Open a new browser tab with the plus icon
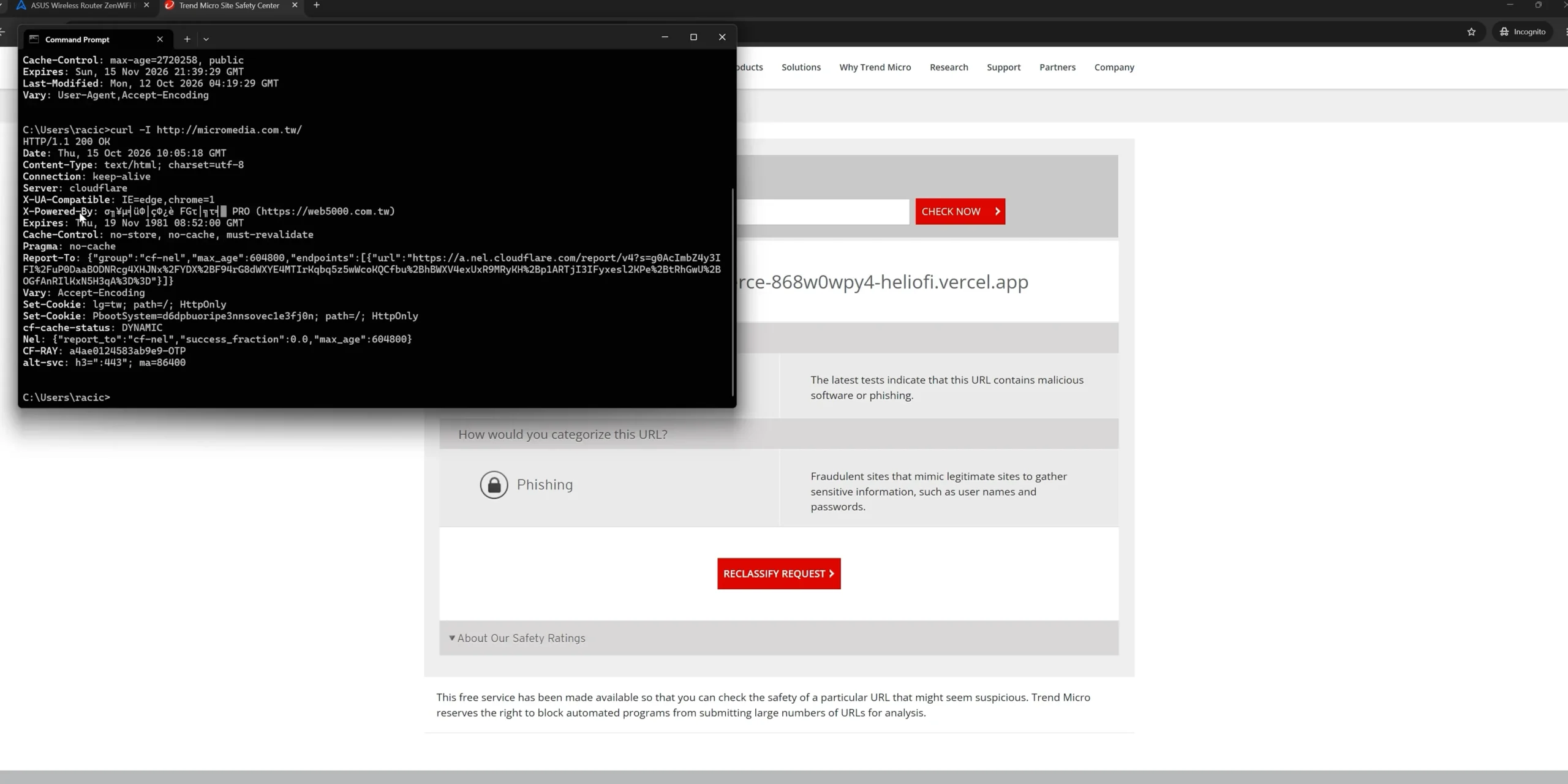The image size is (1568, 784). tap(316, 6)
